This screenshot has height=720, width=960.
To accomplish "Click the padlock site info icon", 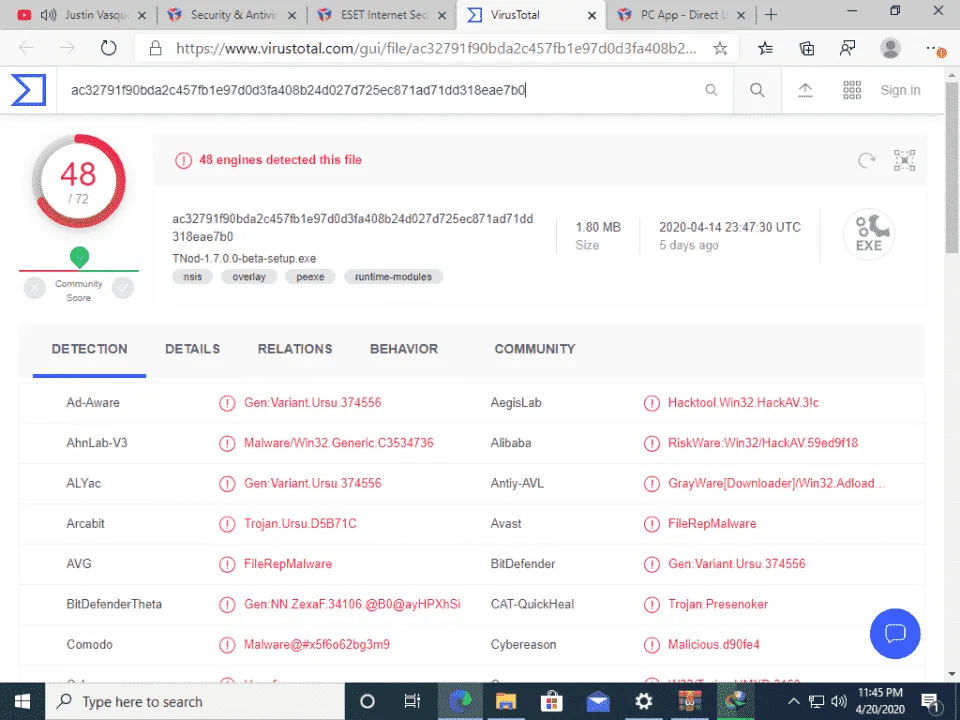I will (156, 48).
